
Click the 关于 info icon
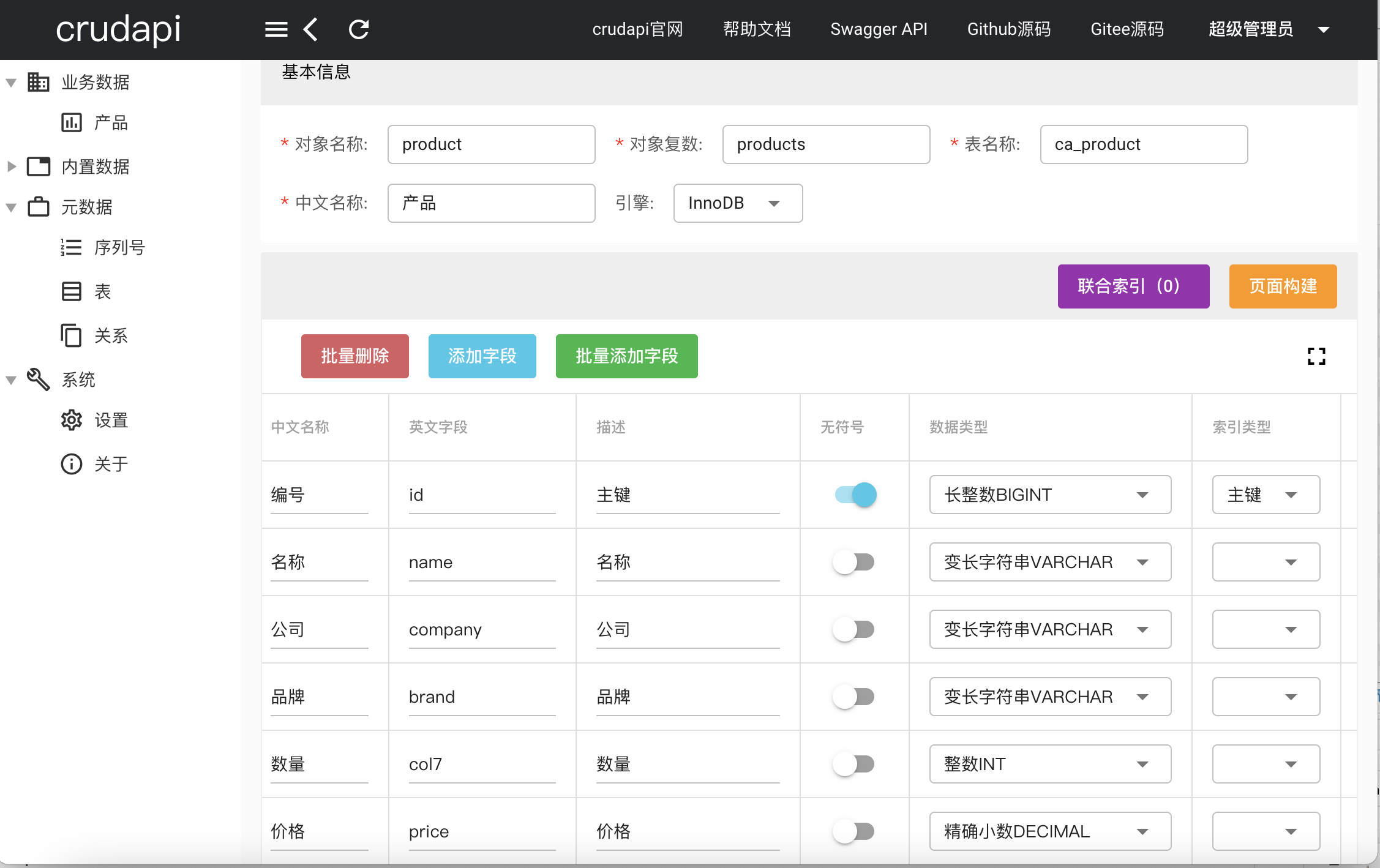click(x=70, y=463)
